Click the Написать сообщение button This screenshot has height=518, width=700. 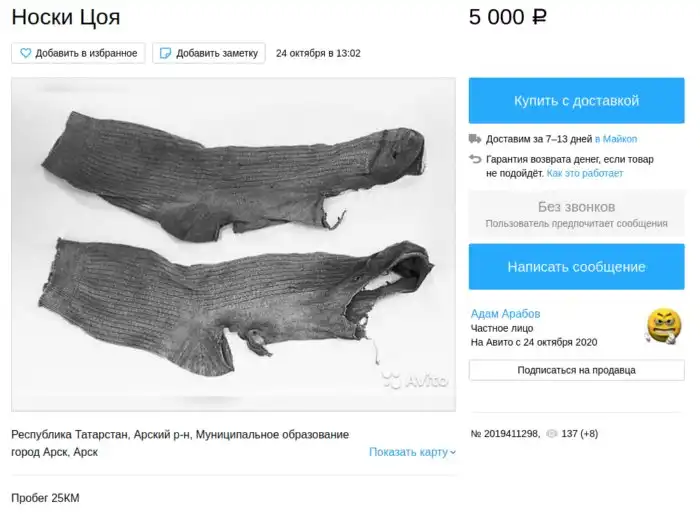click(576, 267)
